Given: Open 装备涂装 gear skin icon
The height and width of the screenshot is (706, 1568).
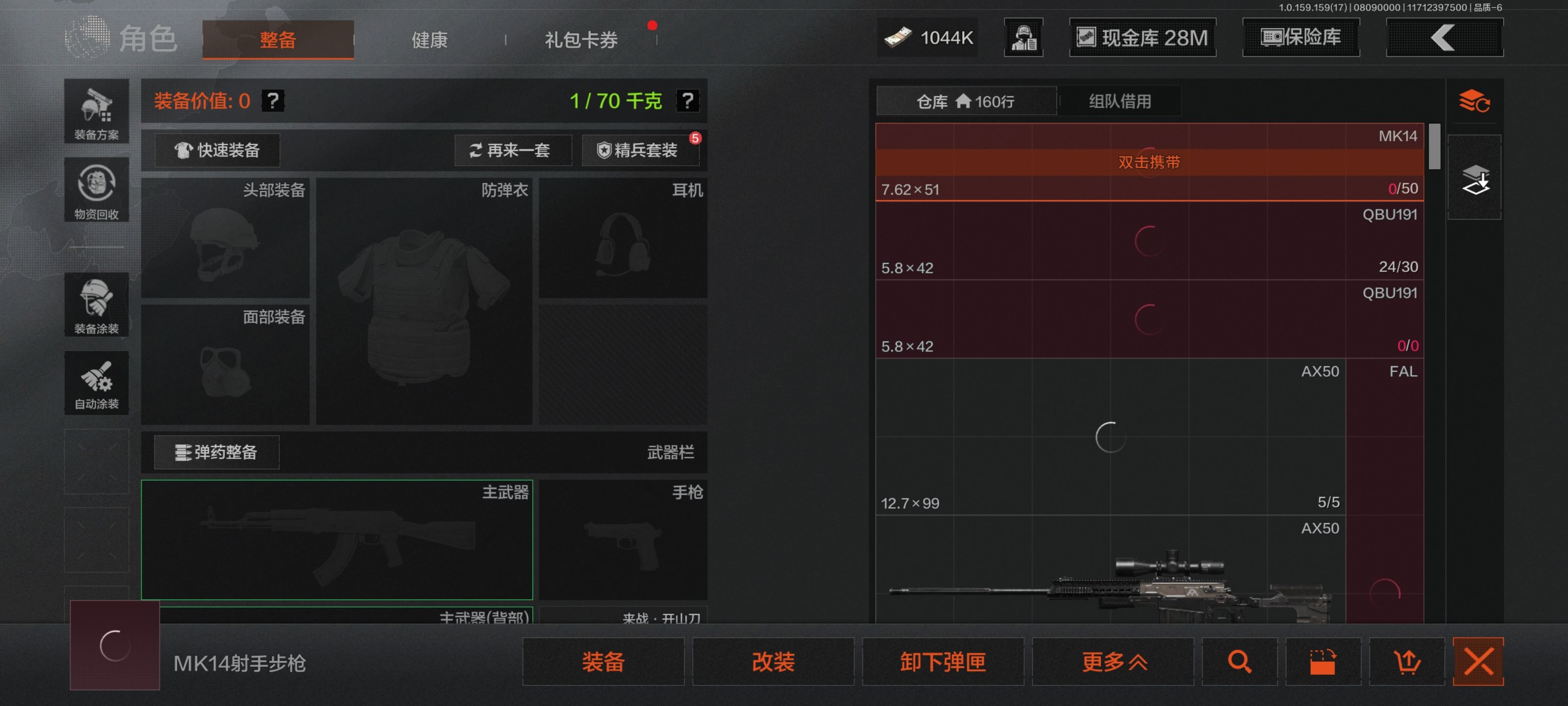Looking at the screenshot, I should click(96, 306).
